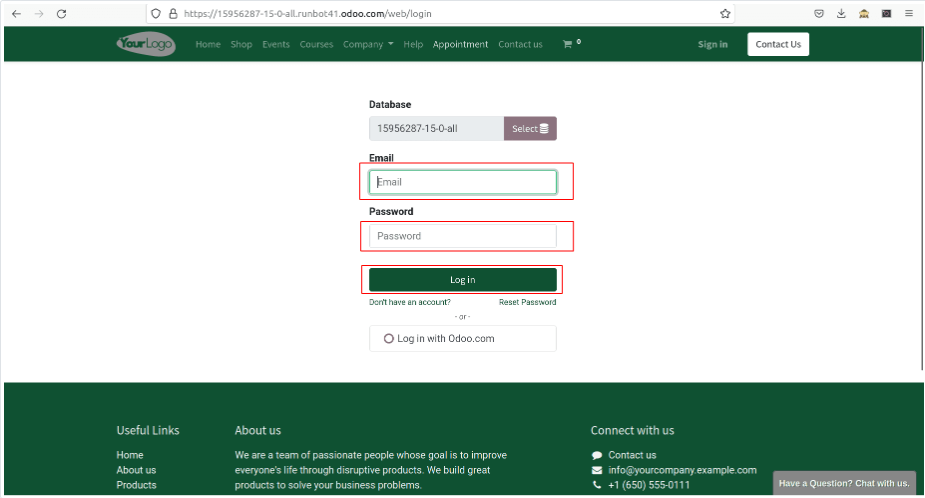Image resolution: width=925 pixels, height=498 pixels.
Task: Open the shopping cart icon
Action: pos(568,44)
